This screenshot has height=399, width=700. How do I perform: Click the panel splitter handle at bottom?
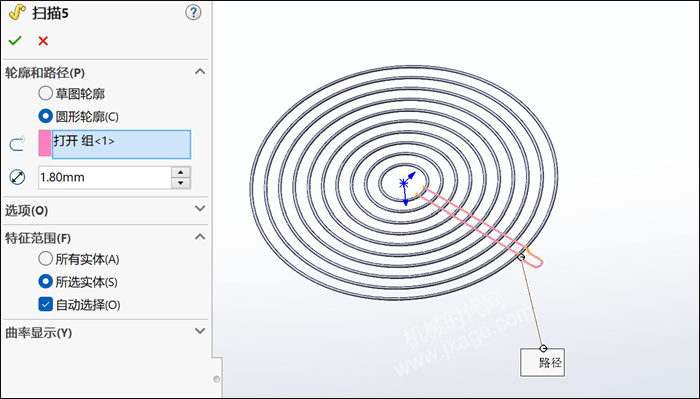pos(217,379)
